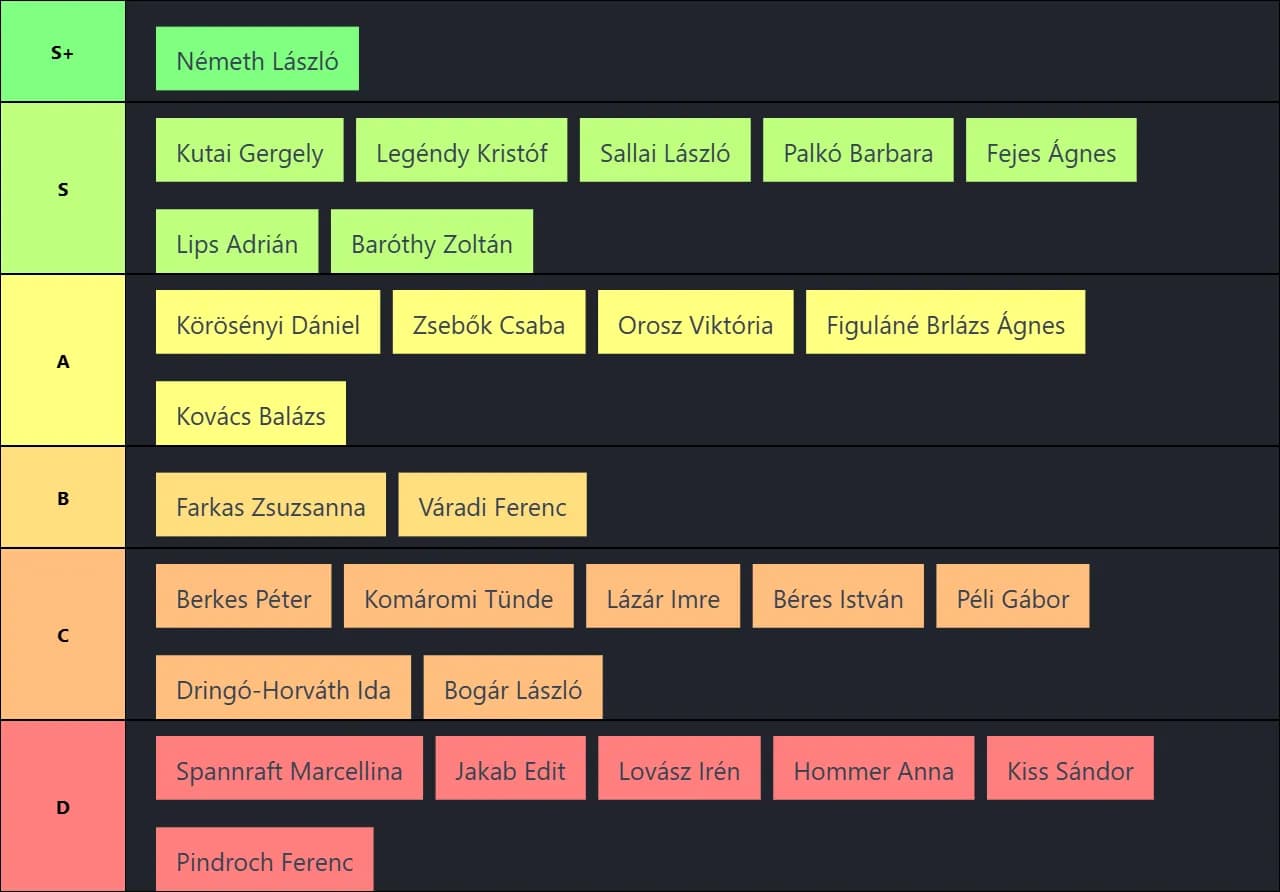Click Figuláné Brlázs Ágnes tile

pos(945,323)
